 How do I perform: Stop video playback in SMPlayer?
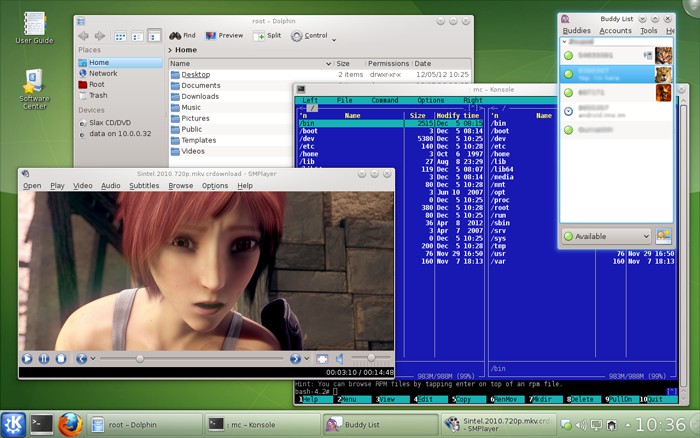(x=61, y=359)
